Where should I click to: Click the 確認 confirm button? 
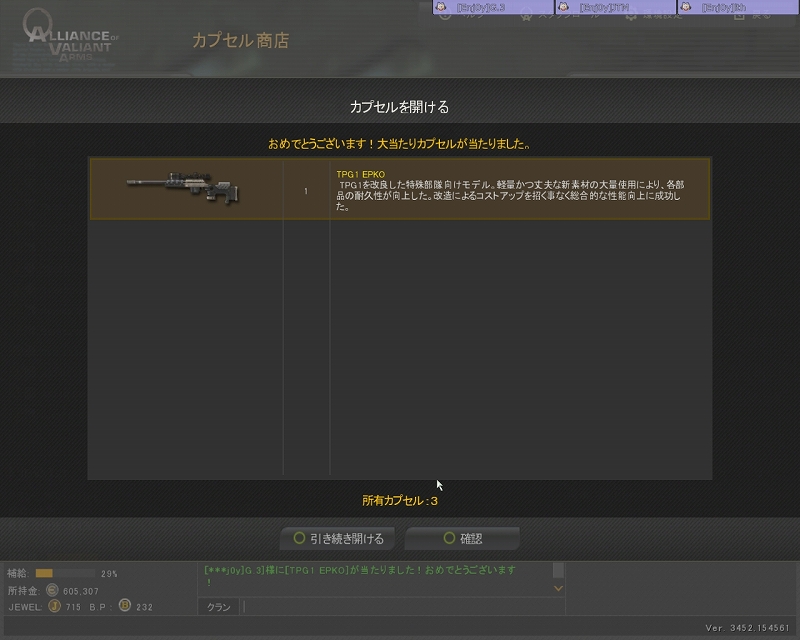click(462, 538)
